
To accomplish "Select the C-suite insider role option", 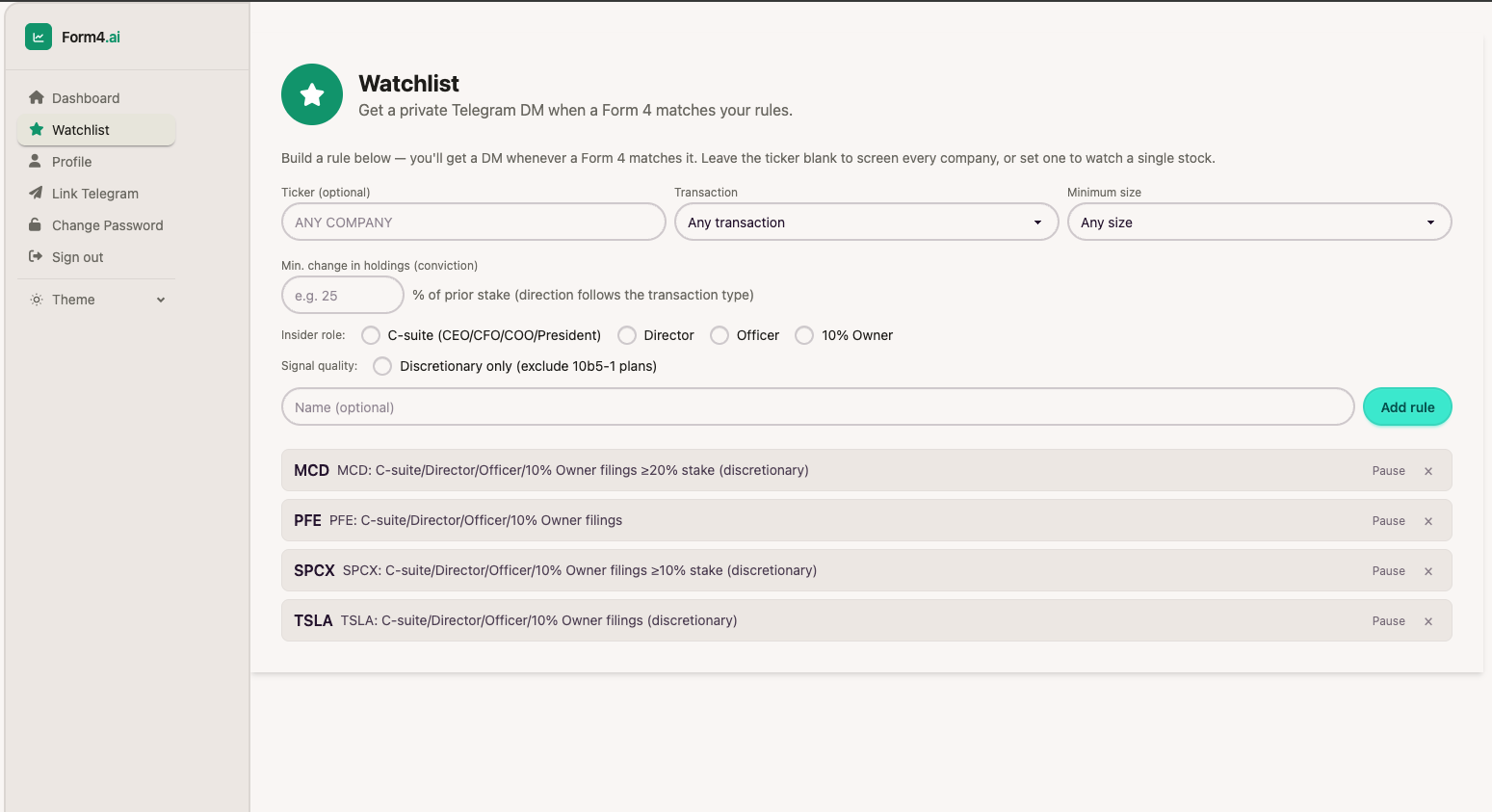I will 371,335.
